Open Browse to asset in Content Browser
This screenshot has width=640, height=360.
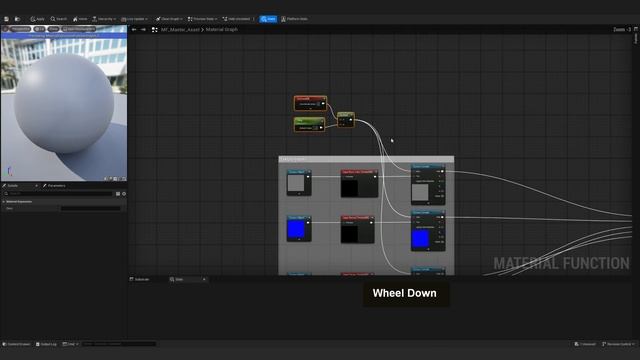(x=17, y=19)
